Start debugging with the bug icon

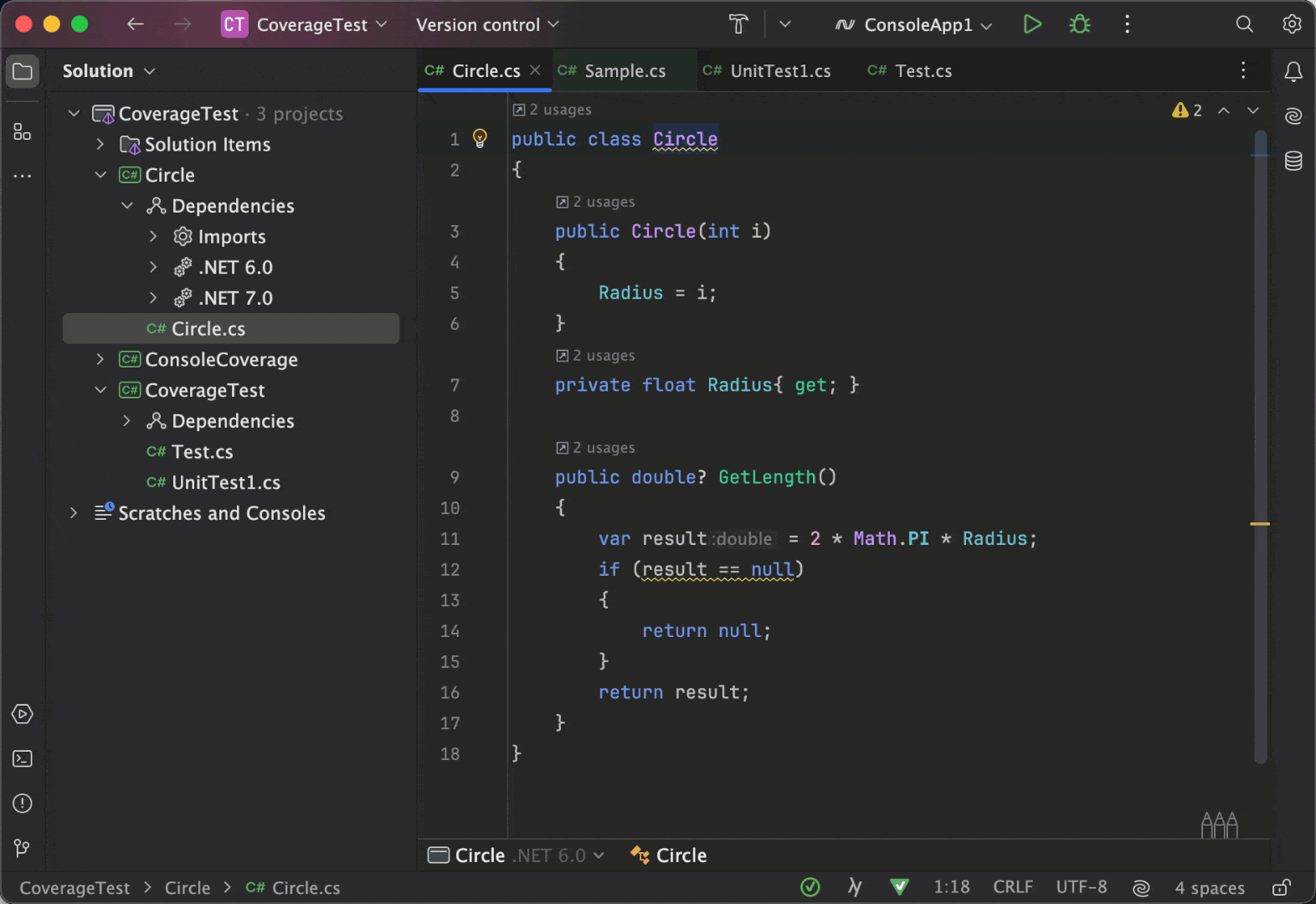point(1079,24)
